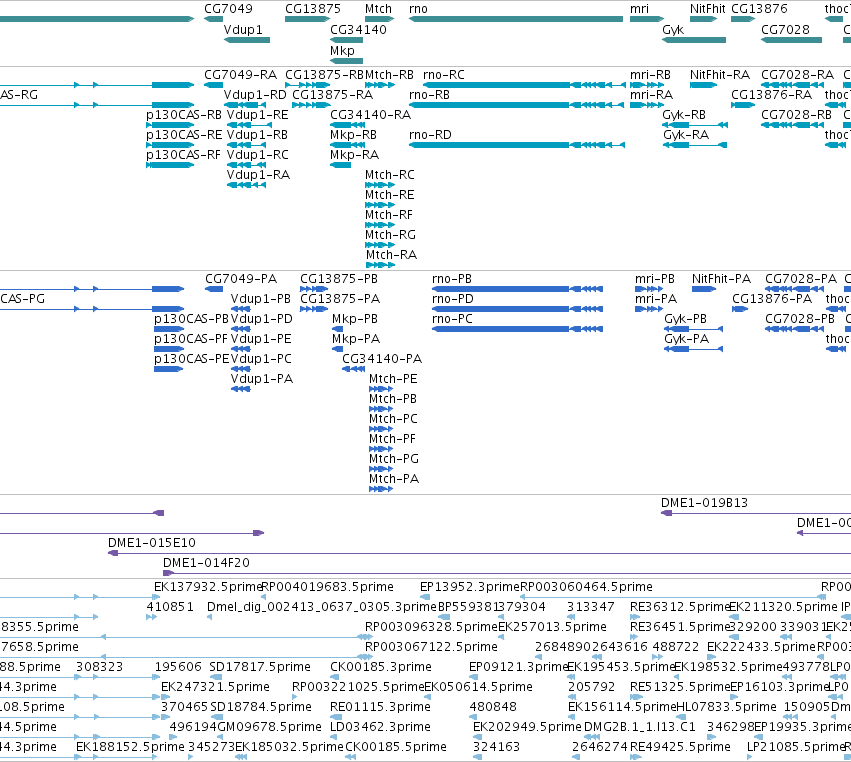The width and height of the screenshot is (851, 762).
Task: Click transcript CG7028-RB
Action: pyautogui.click(x=796, y=115)
